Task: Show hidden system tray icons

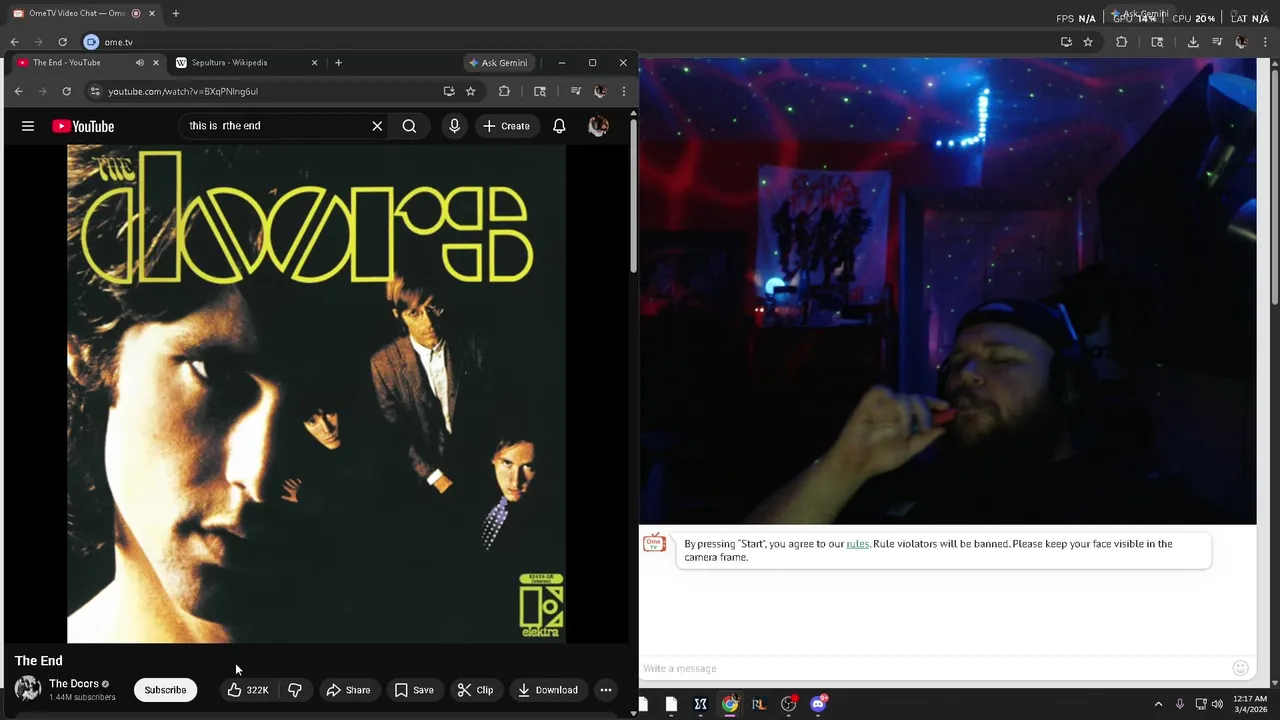Action: [x=1158, y=704]
